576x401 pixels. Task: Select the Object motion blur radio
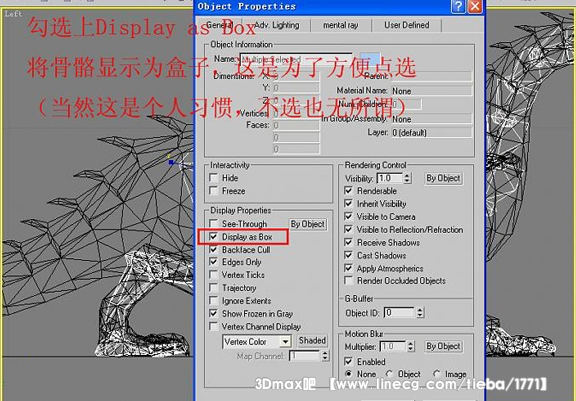389,374
